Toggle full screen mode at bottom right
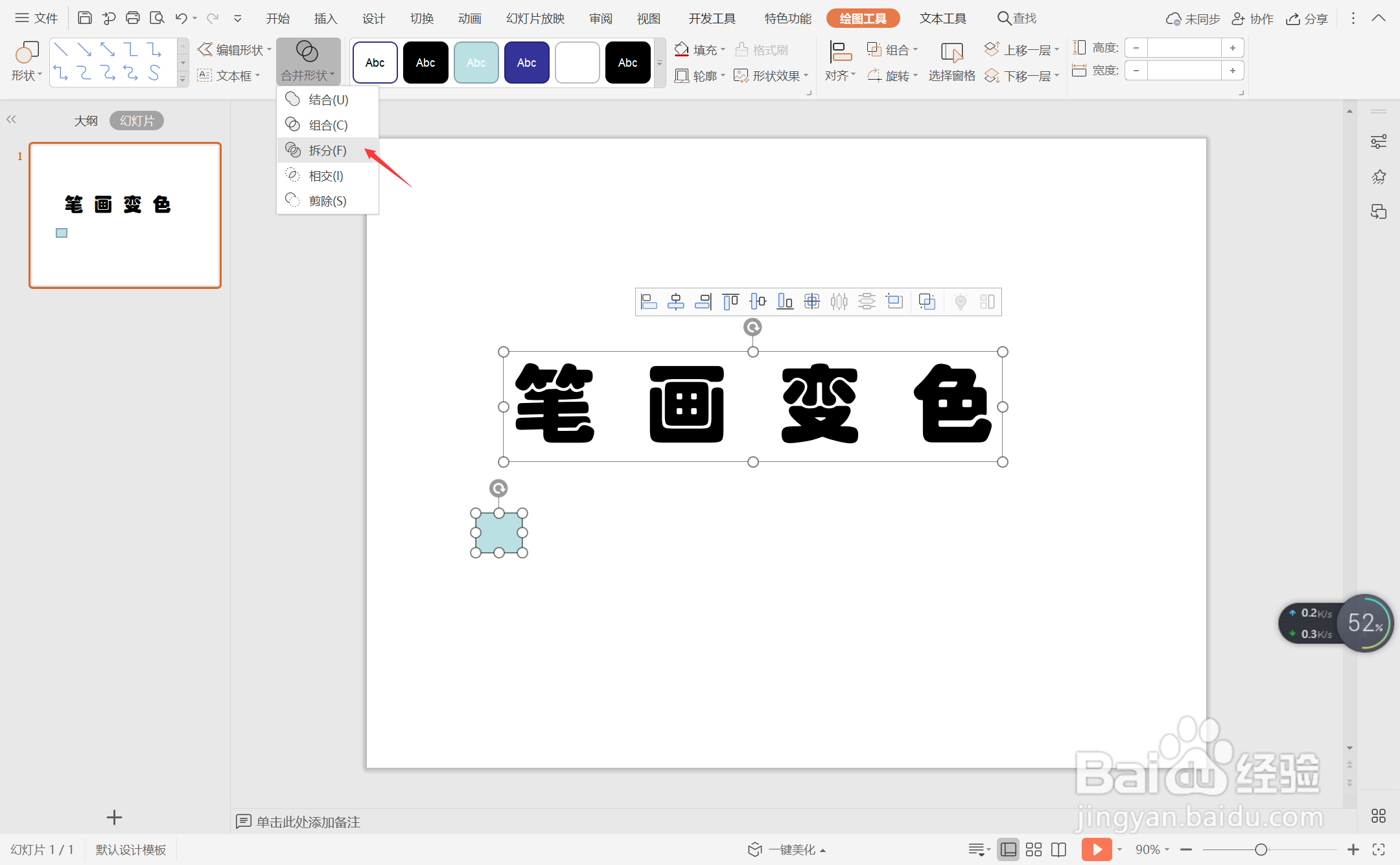This screenshot has width=1400, height=865. 1378,849
